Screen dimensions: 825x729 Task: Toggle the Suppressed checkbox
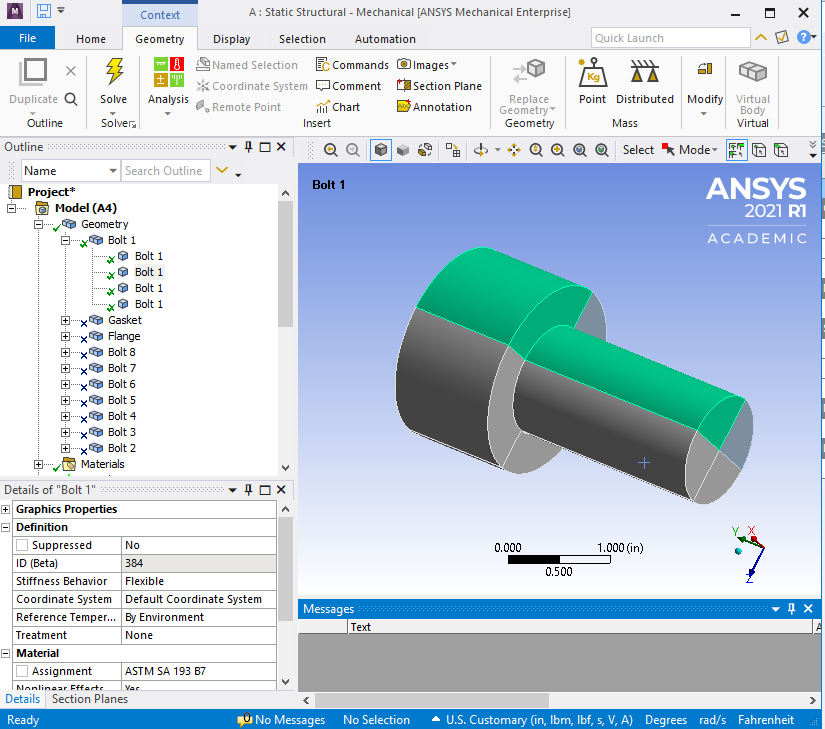tap(22, 545)
